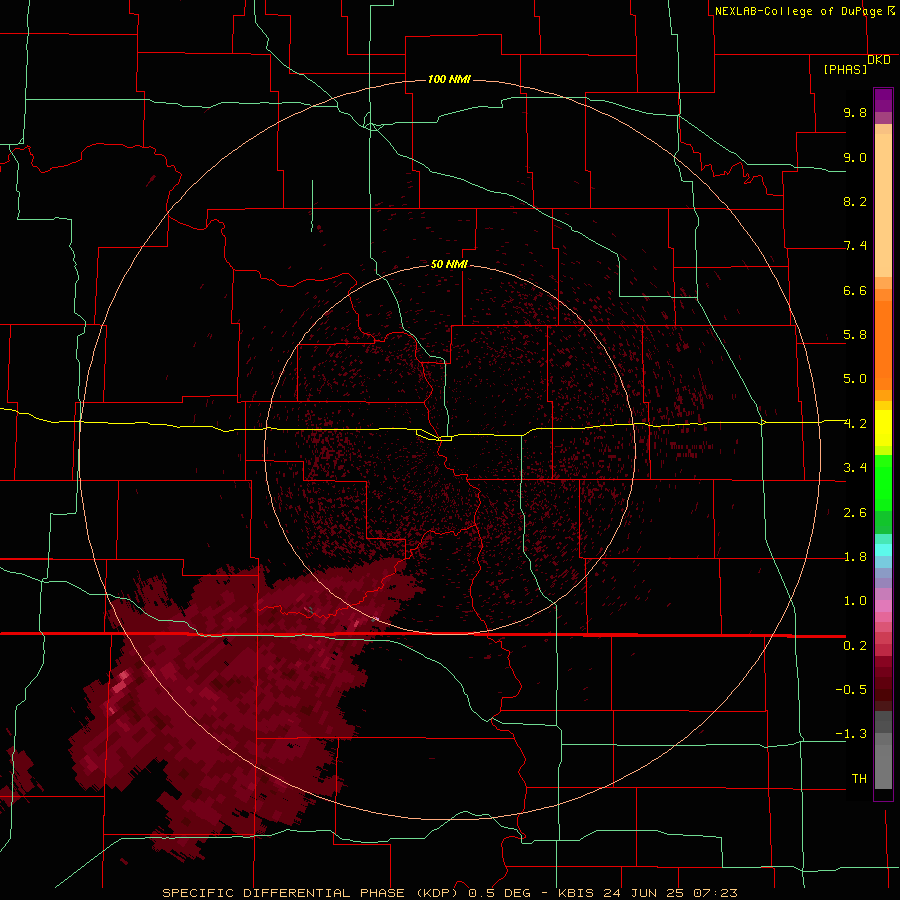The image size is (900, 900).
Task: Select the -0.5 scale label
Action: (x=851, y=690)
